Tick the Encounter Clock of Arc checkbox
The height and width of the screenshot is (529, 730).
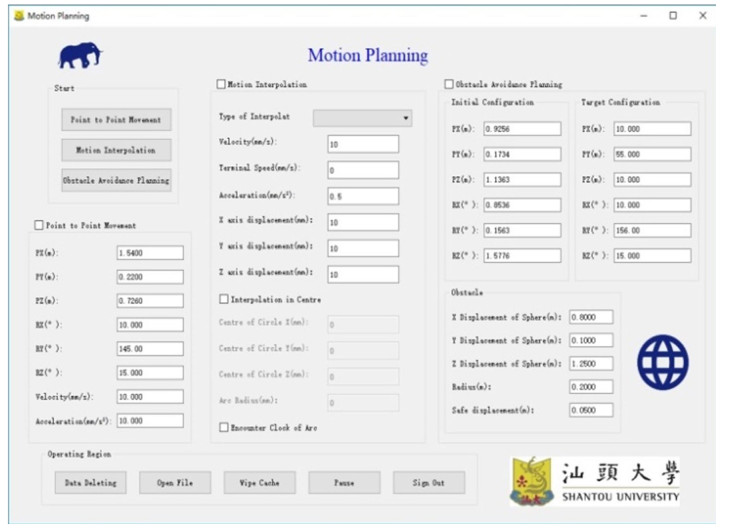coord(224,427)
